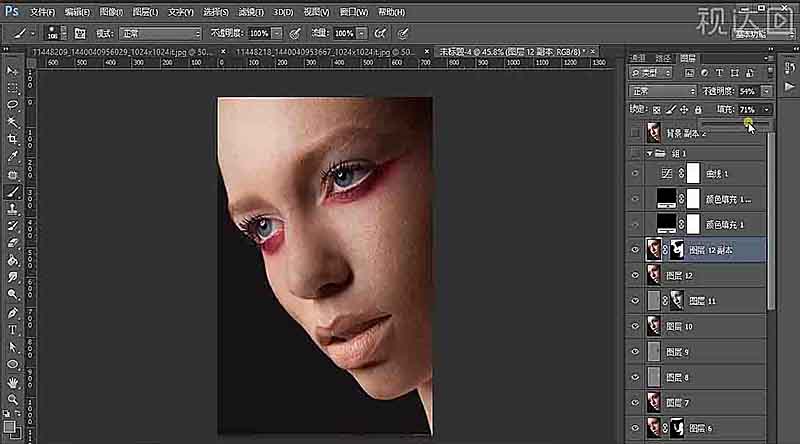Hide the 曲线 1 layer

coord(635,174)
